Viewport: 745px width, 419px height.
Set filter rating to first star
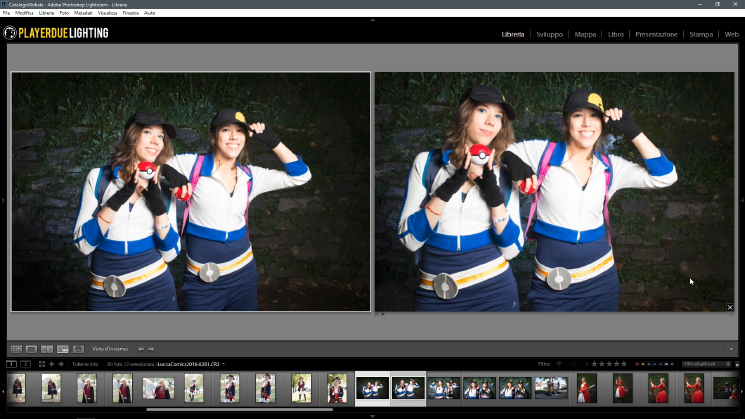tap(594, 364)
